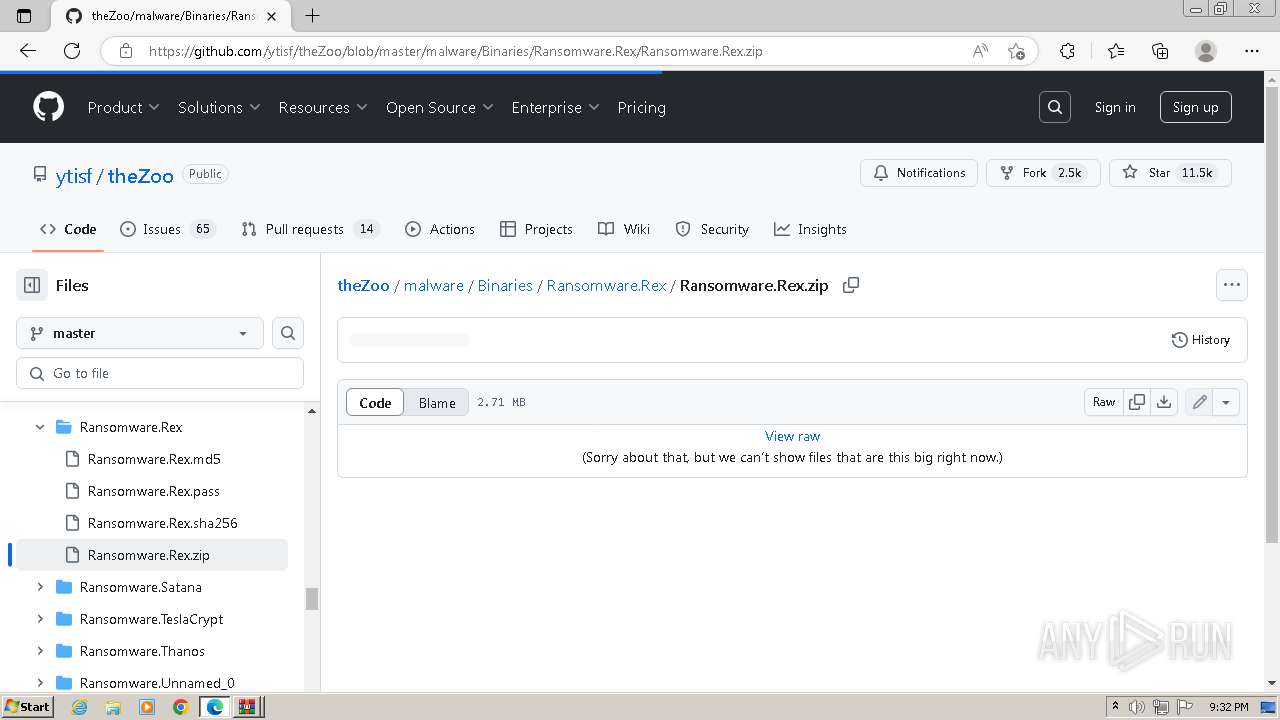Open the browser settings ellipsis menu
The image size is (1280, 720).
tap(1252, 51)
